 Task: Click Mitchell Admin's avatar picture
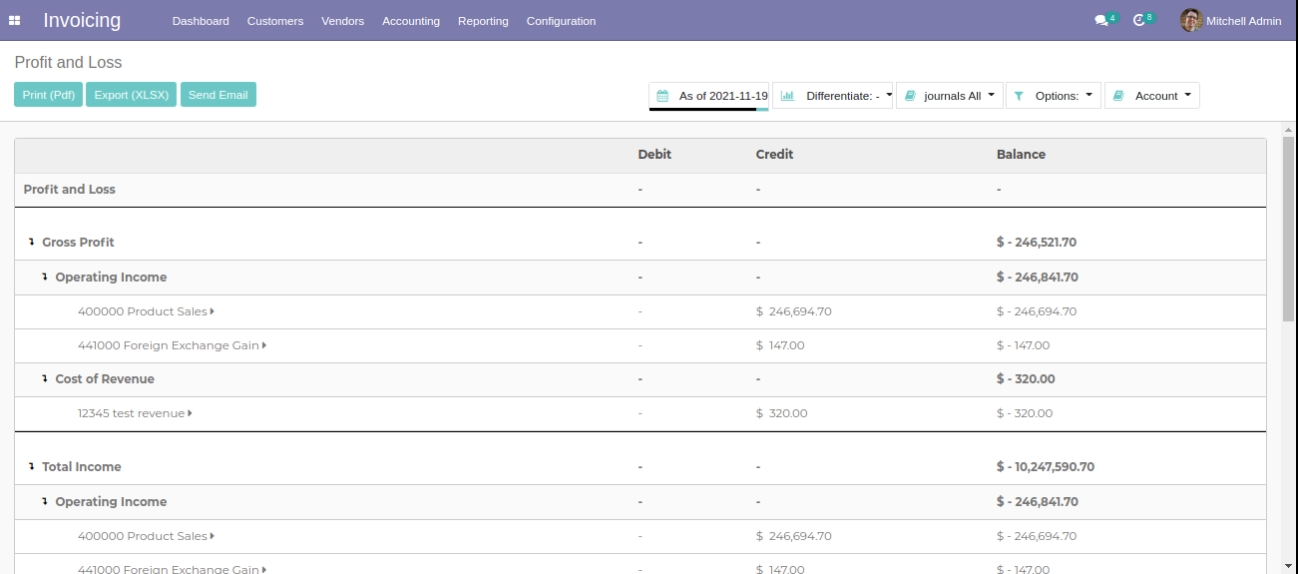pyautogui.click(x=1191, y=20)
